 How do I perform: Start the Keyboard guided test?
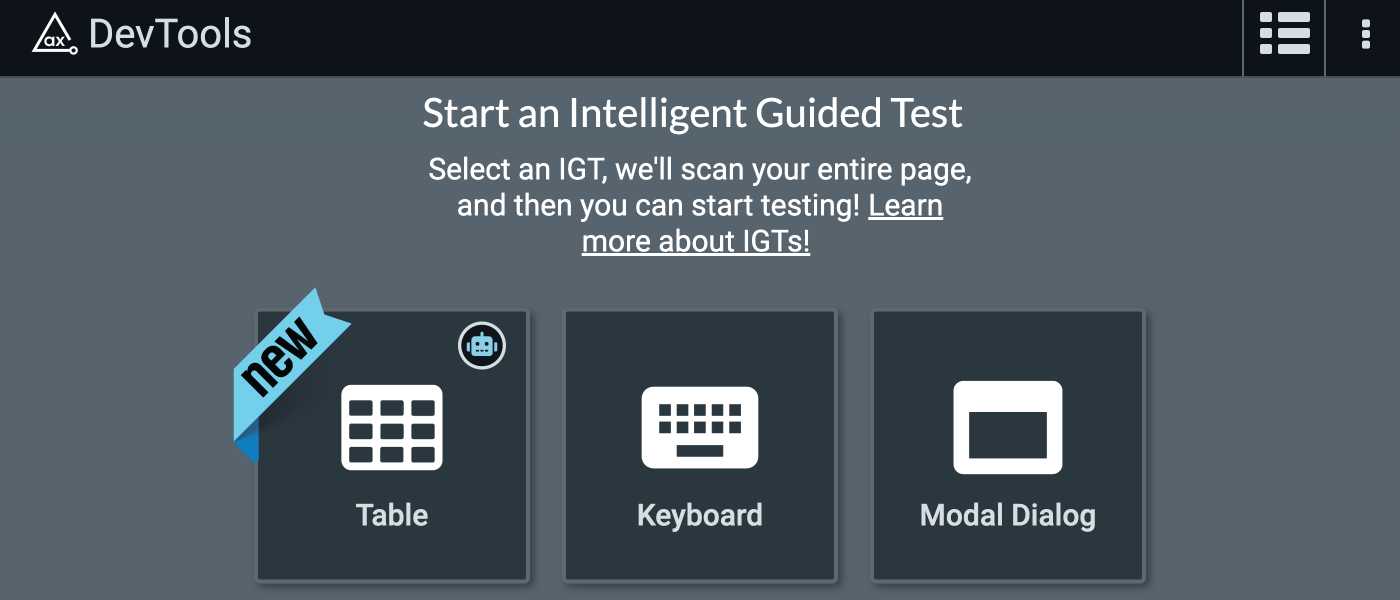[x=700, y=445]
